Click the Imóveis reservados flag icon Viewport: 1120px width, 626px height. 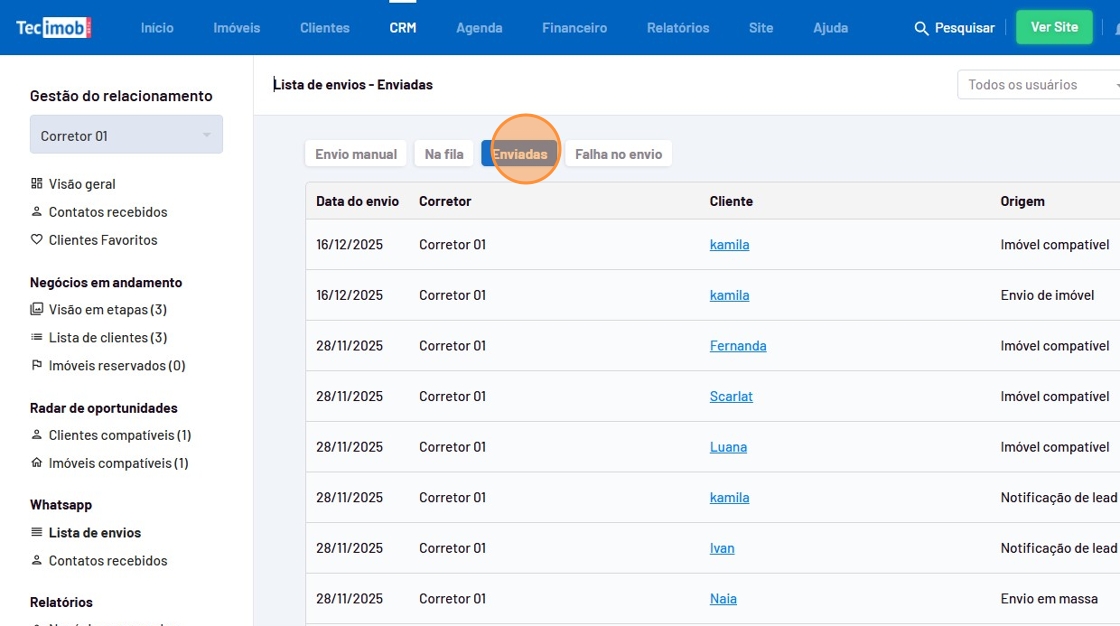pos(37,366)
